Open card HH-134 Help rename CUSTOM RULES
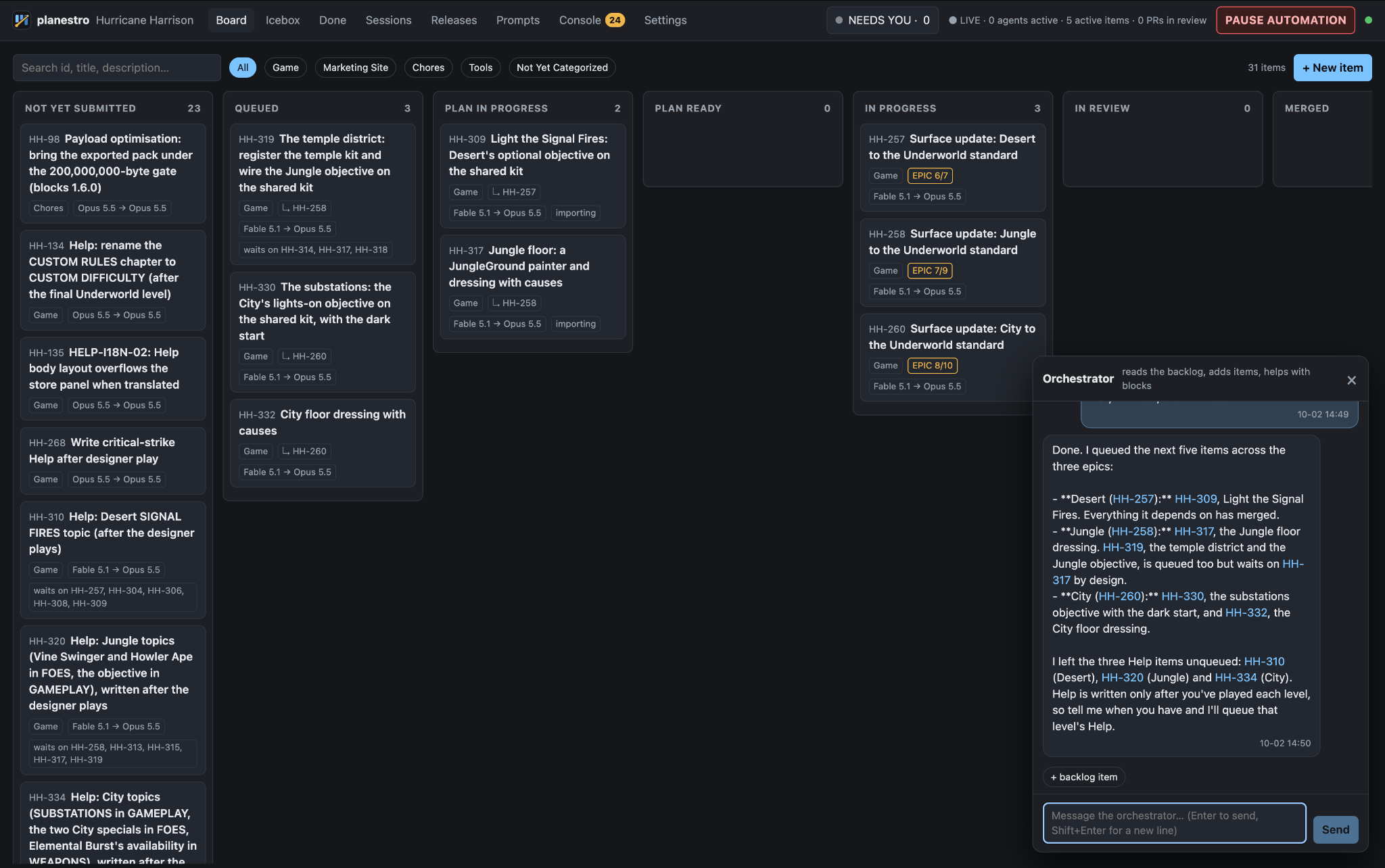This screenshot has width=1385, height=868. pos(113,280)
